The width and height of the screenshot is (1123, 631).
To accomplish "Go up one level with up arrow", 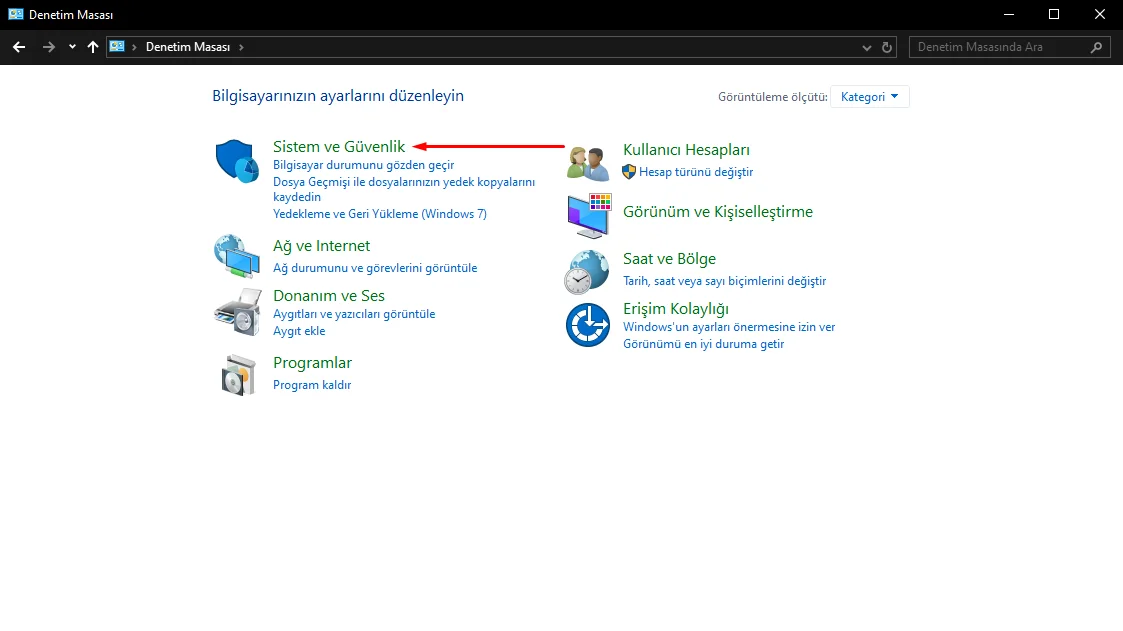I will [92, 47].
